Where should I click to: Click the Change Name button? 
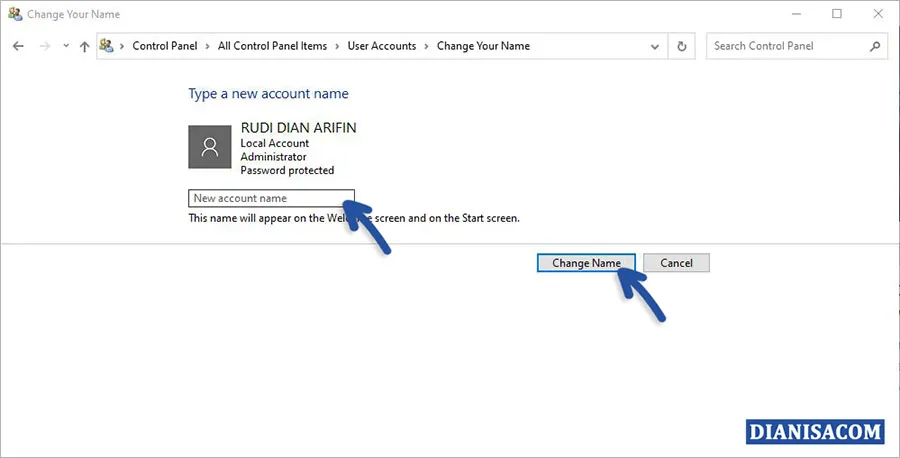pyautogui.click(x=586, y=263)
